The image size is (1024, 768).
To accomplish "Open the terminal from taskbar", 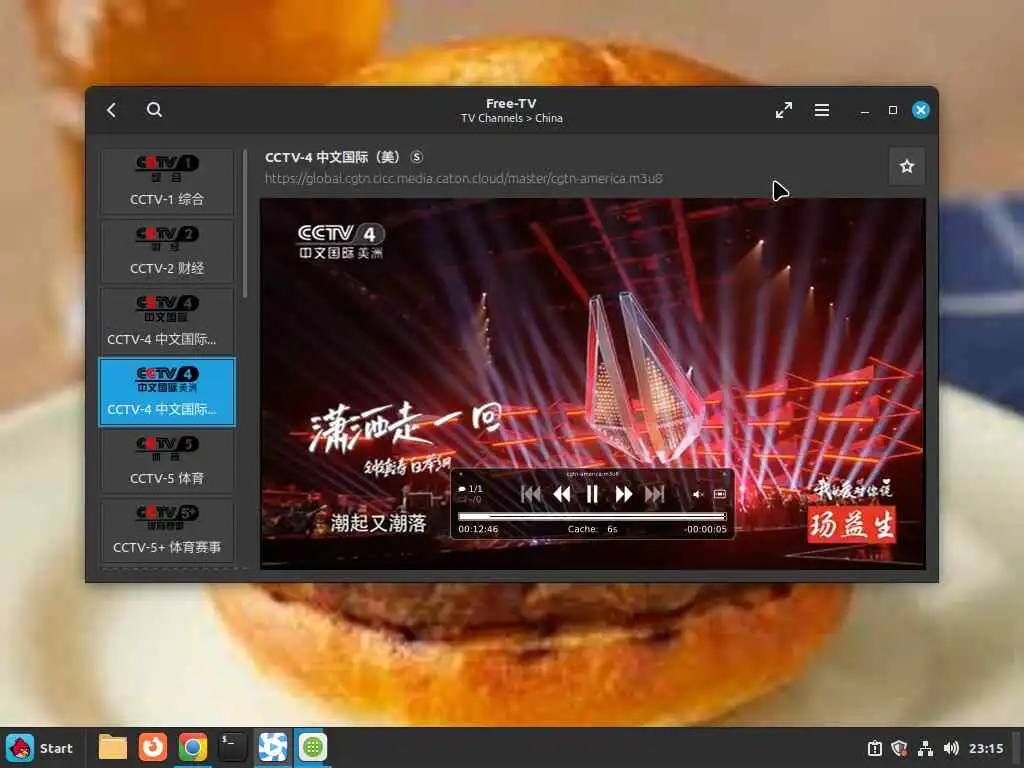I will (232, 748).
